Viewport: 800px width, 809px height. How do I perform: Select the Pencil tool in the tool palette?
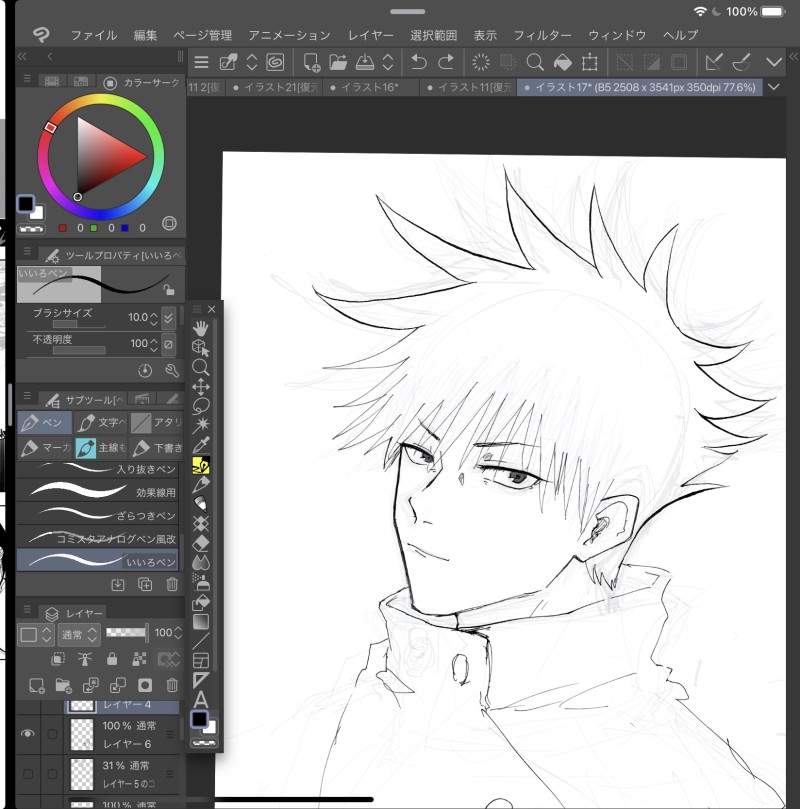click(201, 484)
